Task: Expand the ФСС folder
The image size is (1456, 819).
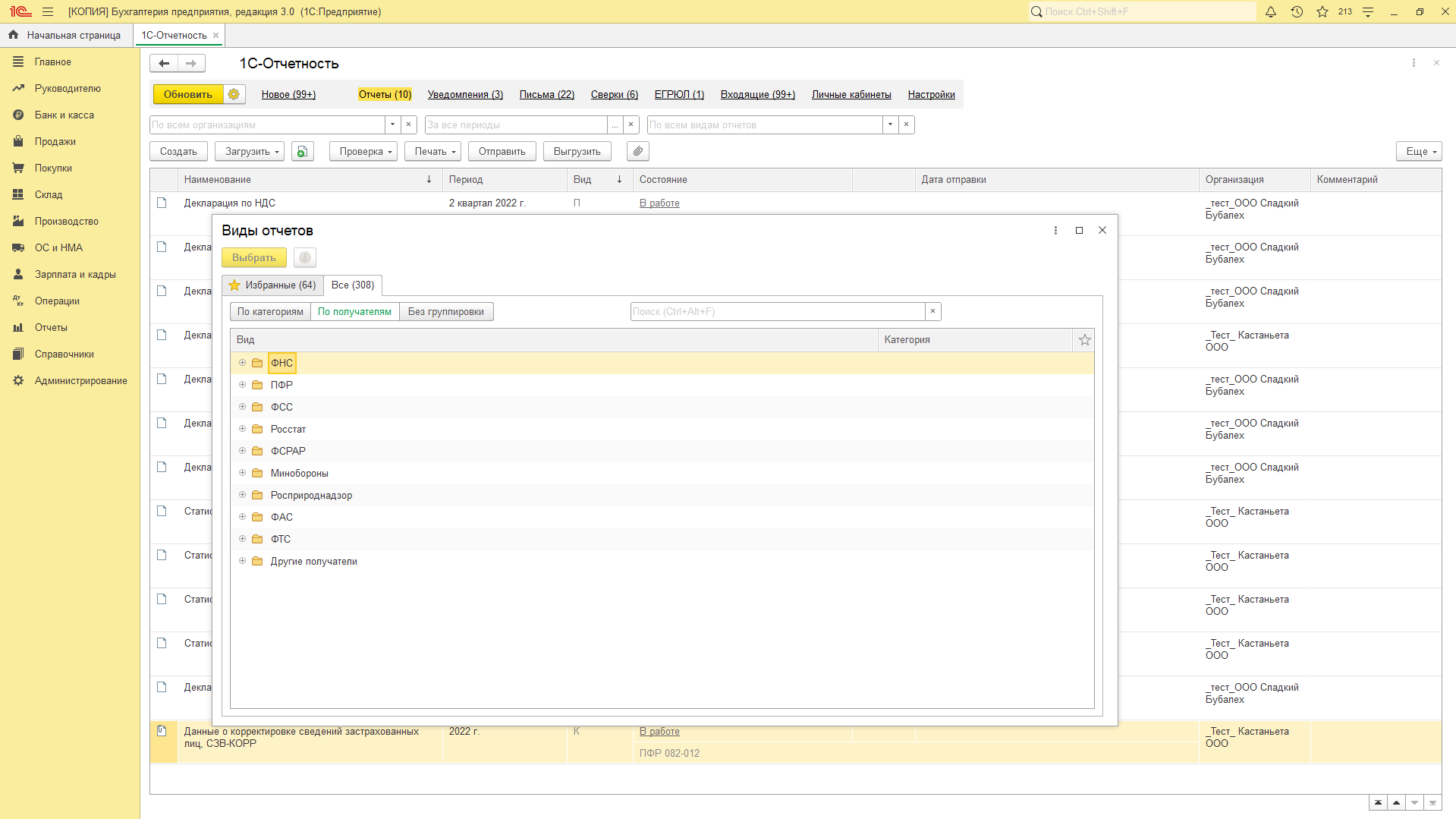Action: pyautogui.click(x=243, y=407)
